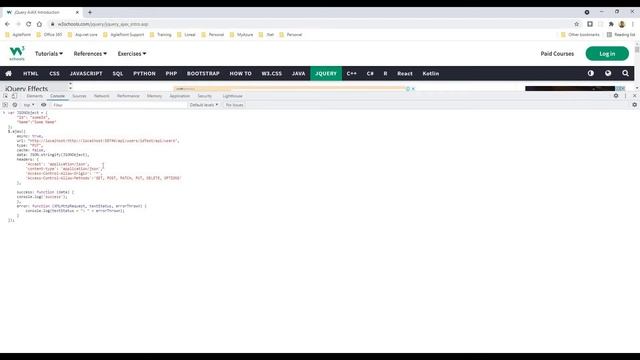Open the JAVASCRIPT tutorial link
This screenshot has height=360, width=640.
(x=86, y=73)
